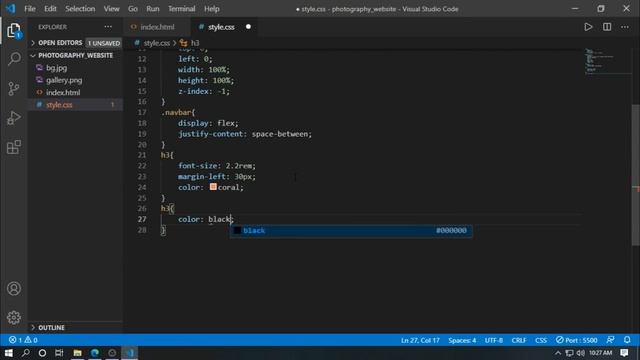
Task: Open the View menu
Action: (111, 9)
